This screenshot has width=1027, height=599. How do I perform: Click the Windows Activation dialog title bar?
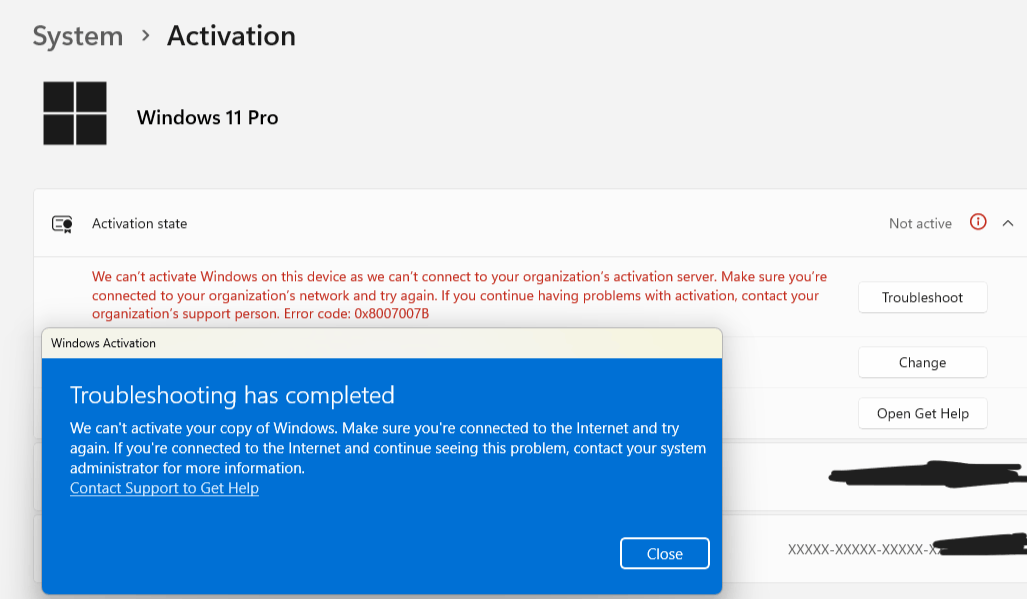pyautogui.click(x=382, y=343)
